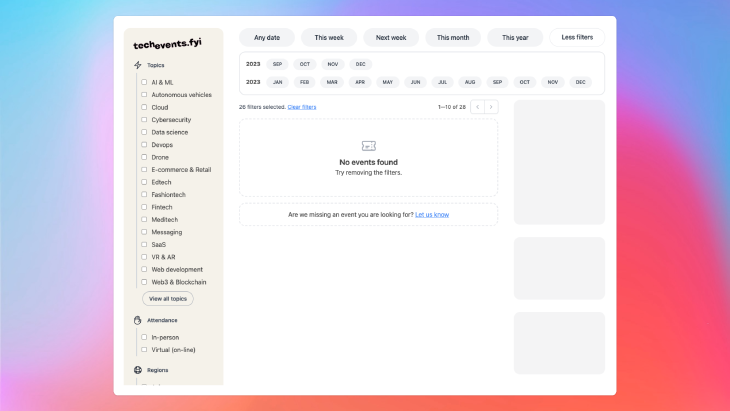The height and width of the screenshot is (411, 730).
Task: Select the JUN month chip
Action: click(415, 82)
